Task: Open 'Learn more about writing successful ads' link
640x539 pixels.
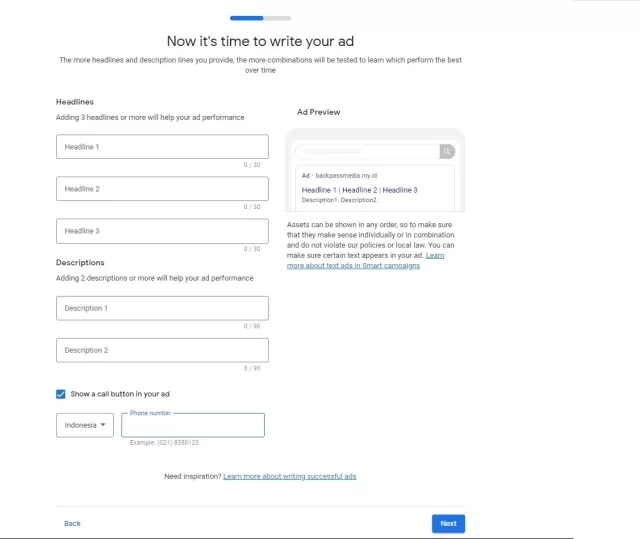Action: point(289,476)
